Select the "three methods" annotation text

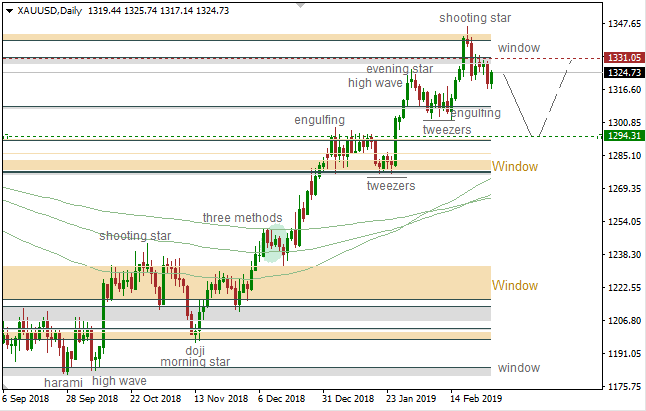pos(242,218)
